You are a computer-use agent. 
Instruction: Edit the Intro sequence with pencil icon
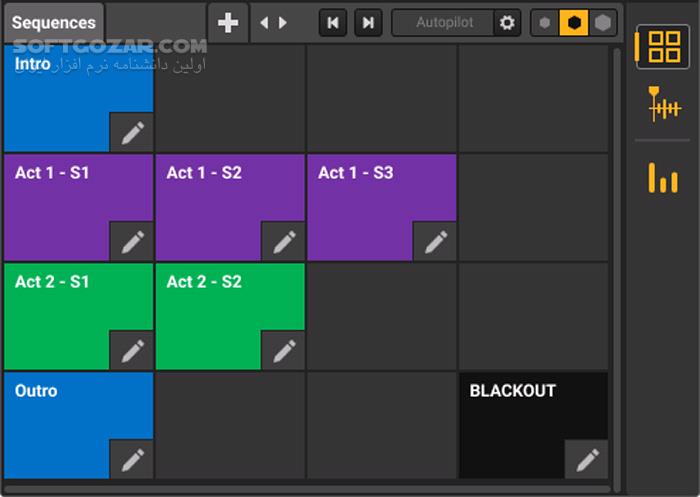click(132, 132)
